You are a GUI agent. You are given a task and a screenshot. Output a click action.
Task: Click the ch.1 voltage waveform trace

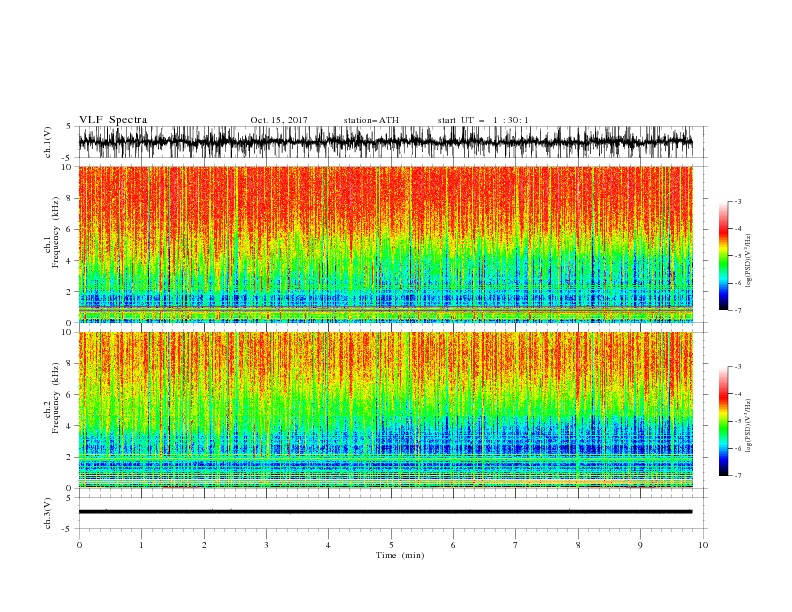point(385,142)
